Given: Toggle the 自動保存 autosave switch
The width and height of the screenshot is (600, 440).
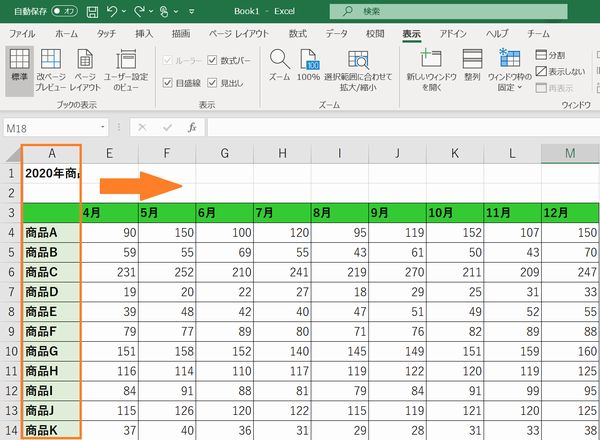Looking at the screenshot, I should click(64, 11).
